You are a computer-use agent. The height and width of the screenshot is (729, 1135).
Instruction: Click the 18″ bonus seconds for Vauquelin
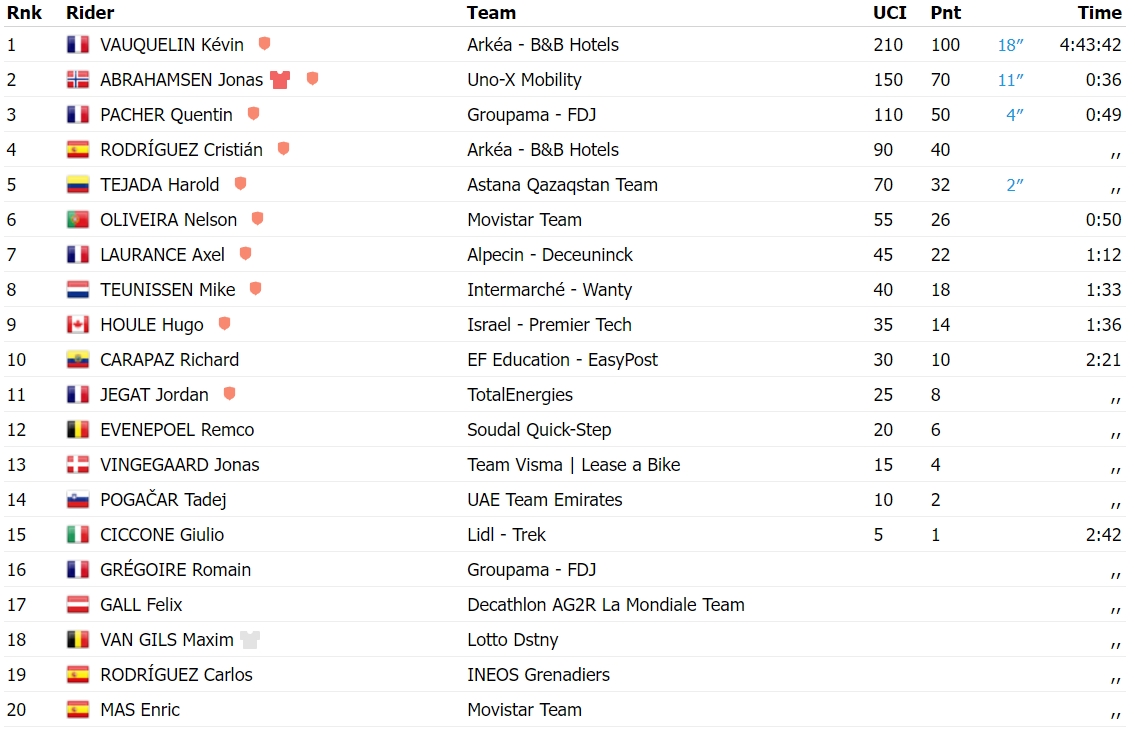click(x=1010, y=45)
